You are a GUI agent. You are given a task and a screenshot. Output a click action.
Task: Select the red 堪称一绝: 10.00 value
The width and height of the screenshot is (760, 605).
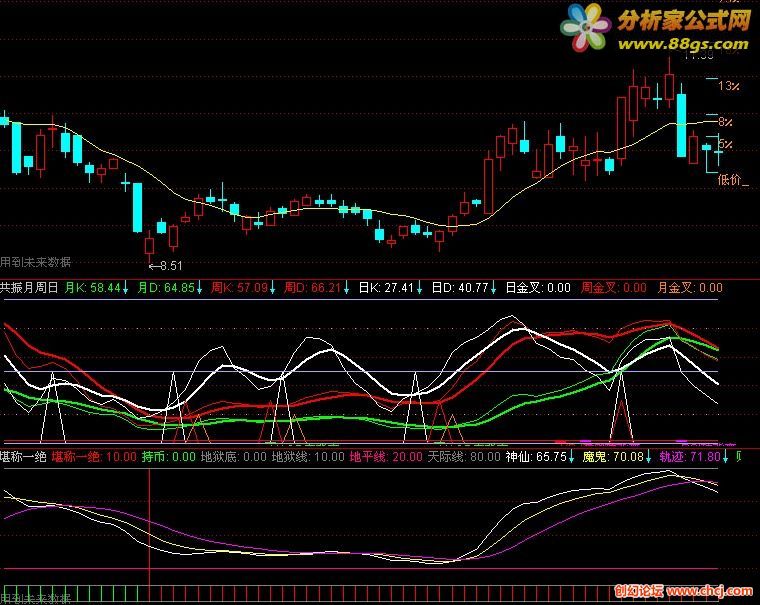click(94, 457)
